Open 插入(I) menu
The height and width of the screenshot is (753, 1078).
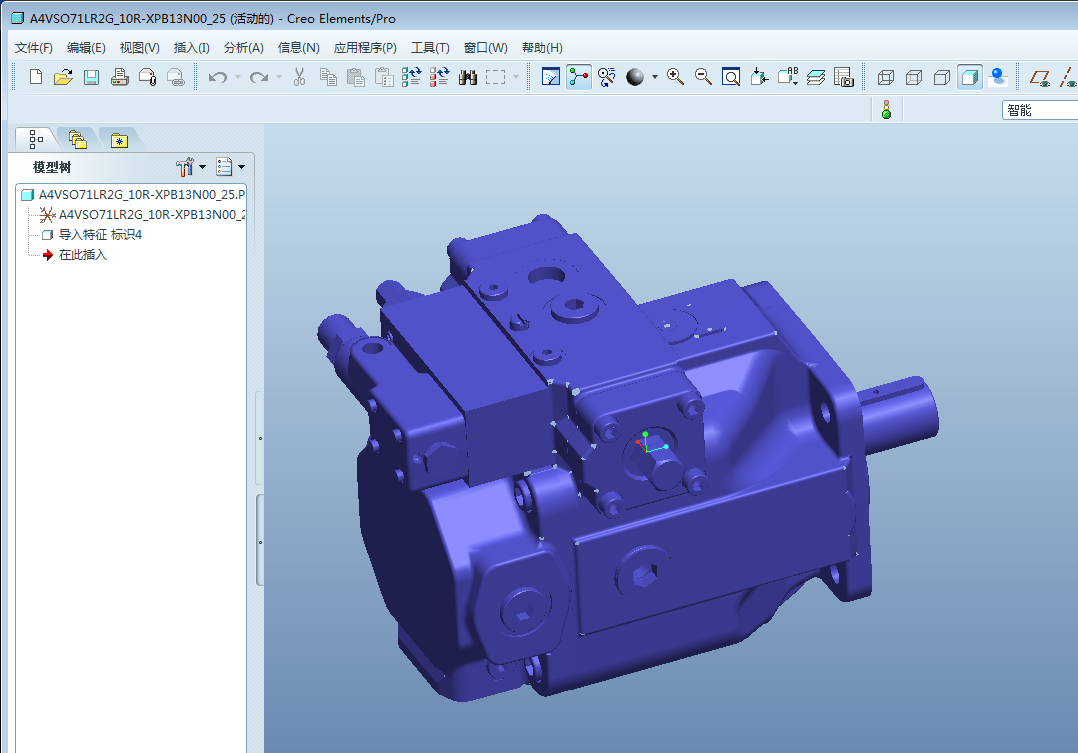point(192,47)
